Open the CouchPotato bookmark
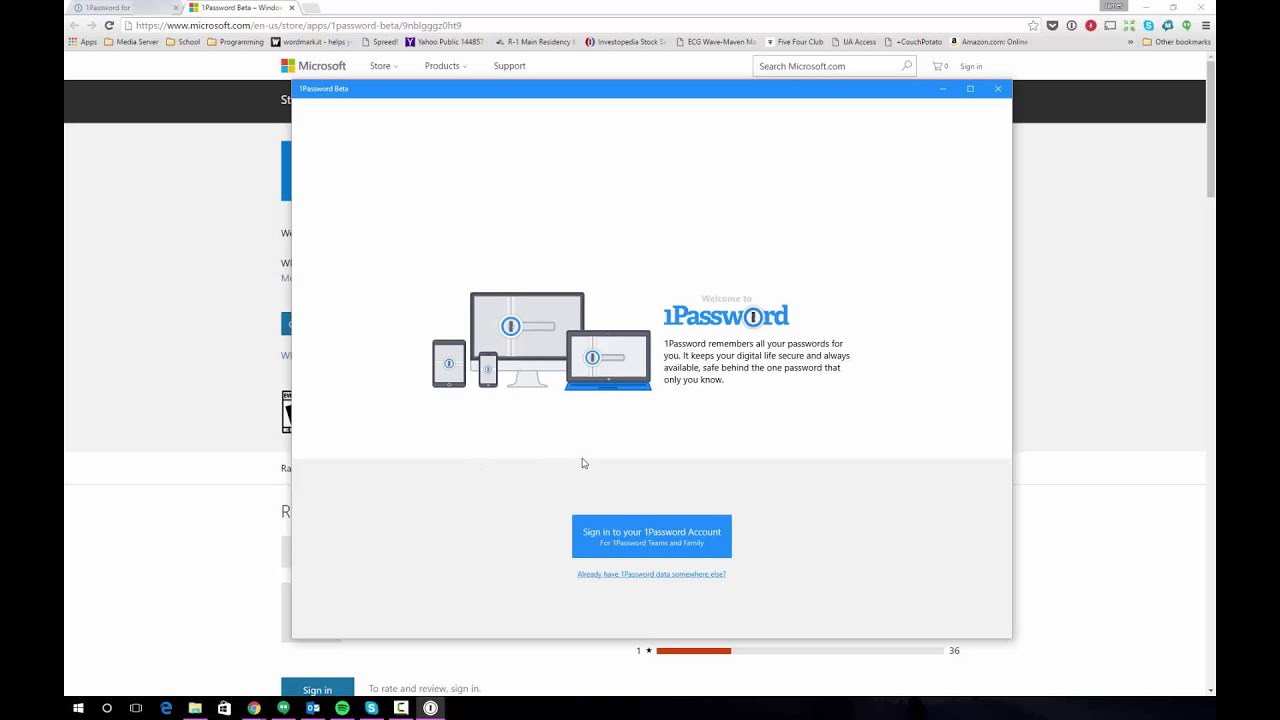The width and height of the screenshot is (1280, 720). point(913,42)
